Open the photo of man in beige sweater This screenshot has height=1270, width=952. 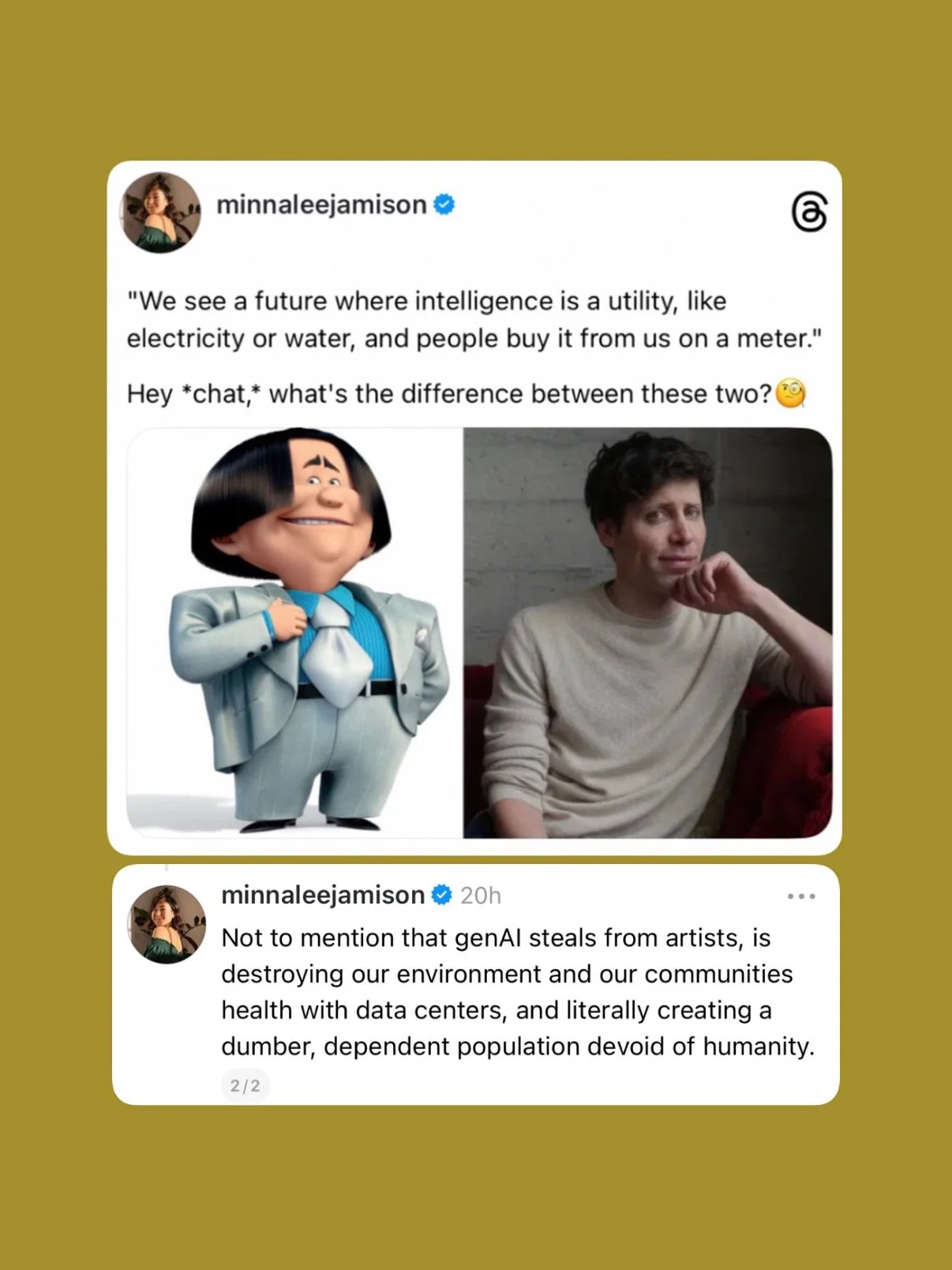click(647, 633)
